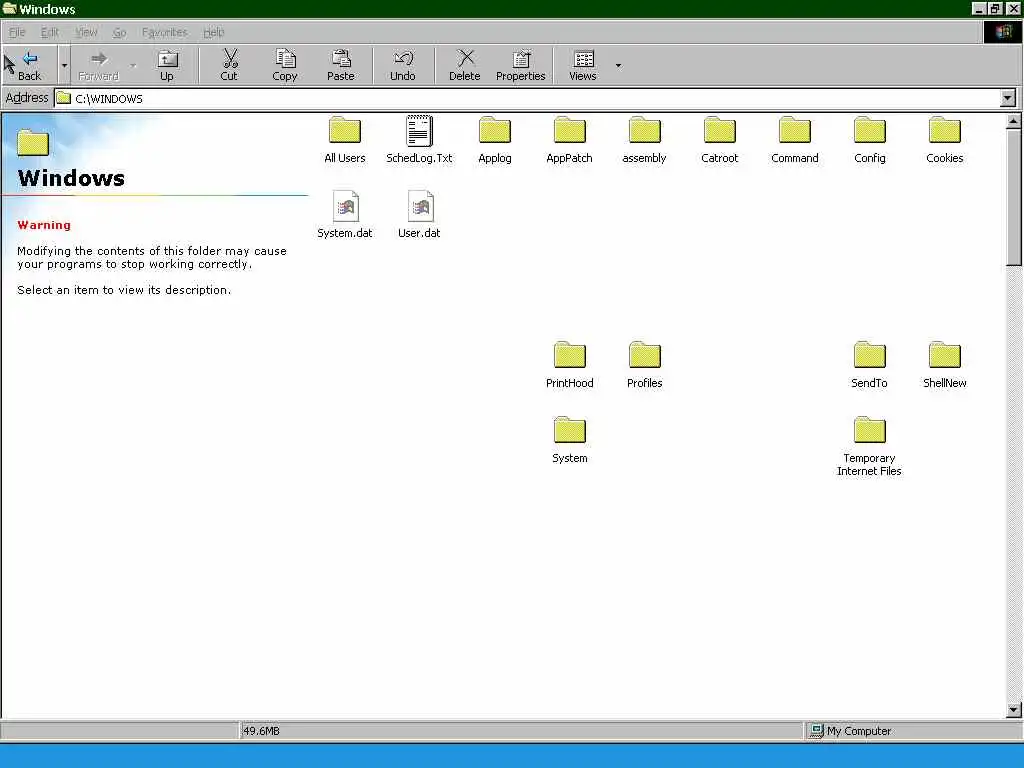Expand the Address bar dropdown

[1008, 98]
